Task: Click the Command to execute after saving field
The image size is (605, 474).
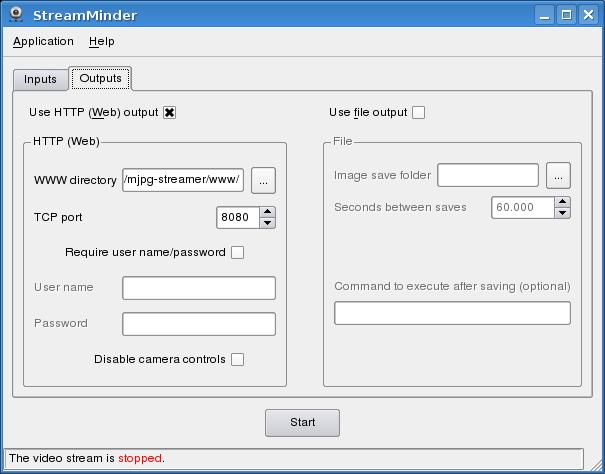Action: point(452,313)
